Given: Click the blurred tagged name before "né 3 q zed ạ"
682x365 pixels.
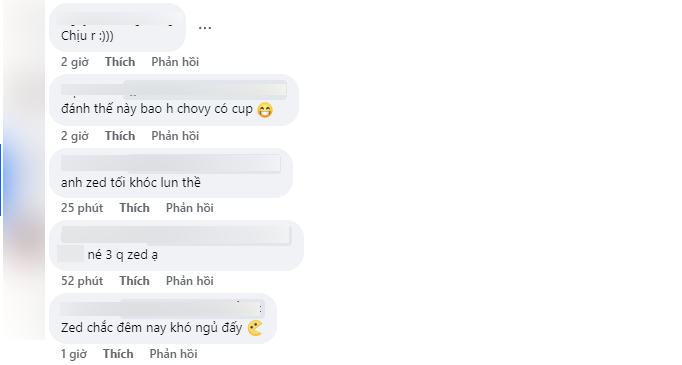Looking at the screenshot, I should pos(70,254).
